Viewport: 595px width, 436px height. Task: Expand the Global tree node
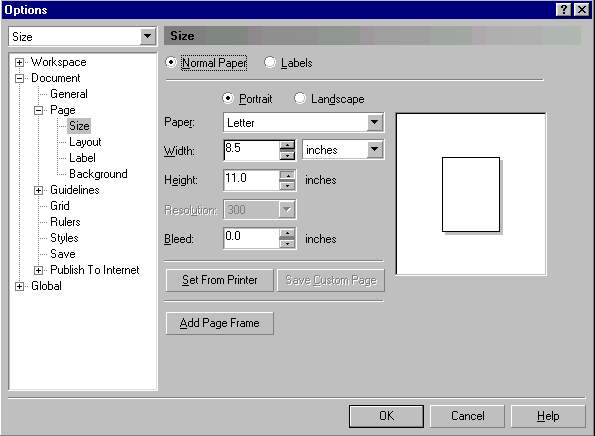(x=19, y=286)
